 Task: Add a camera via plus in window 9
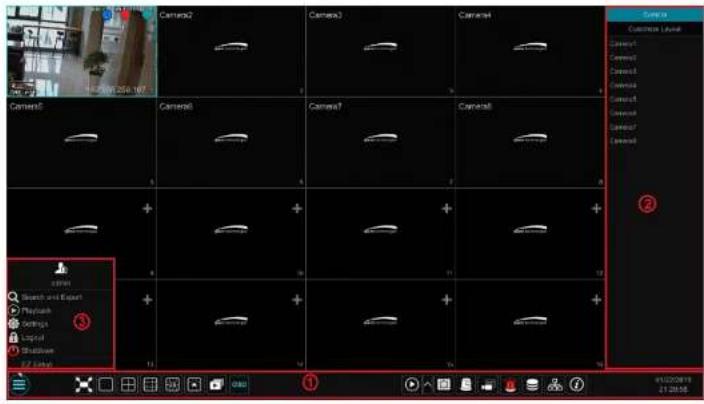click(x=147, y=208)
